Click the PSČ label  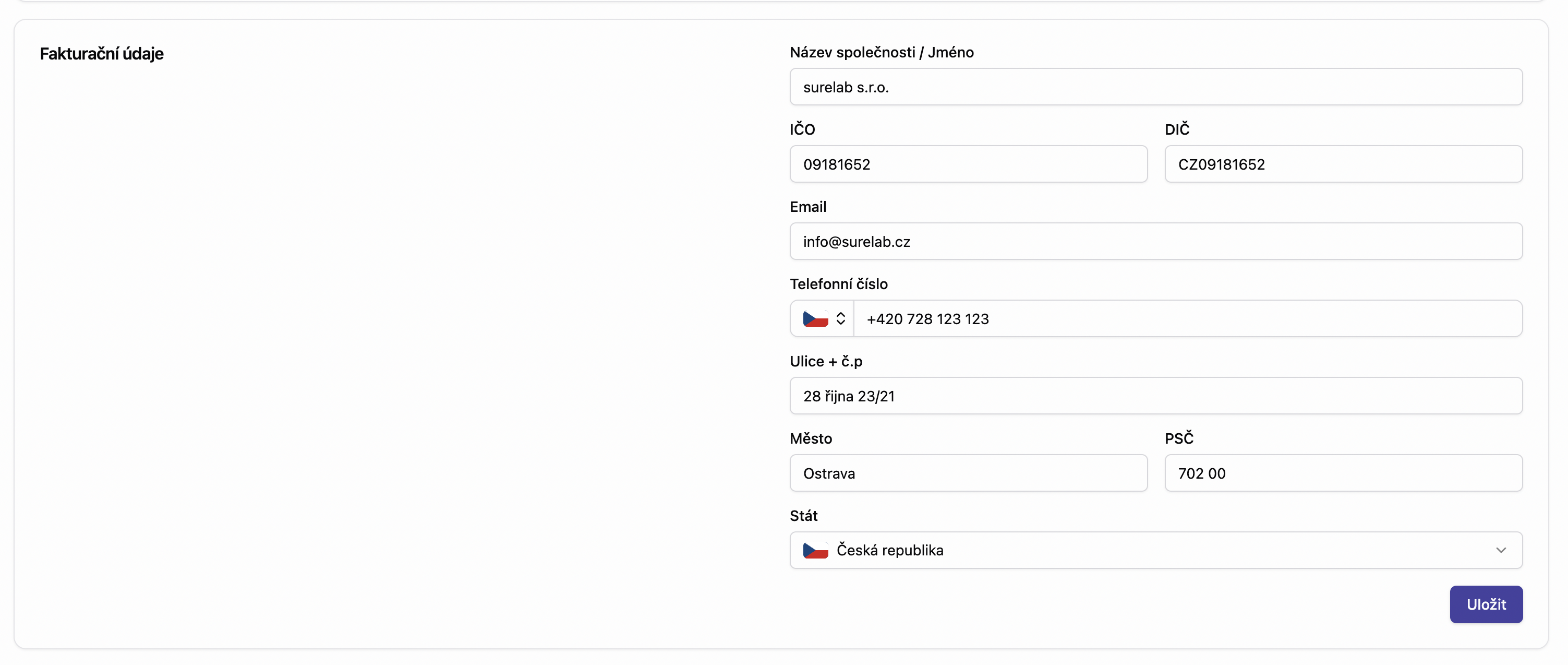point(1178,438)
